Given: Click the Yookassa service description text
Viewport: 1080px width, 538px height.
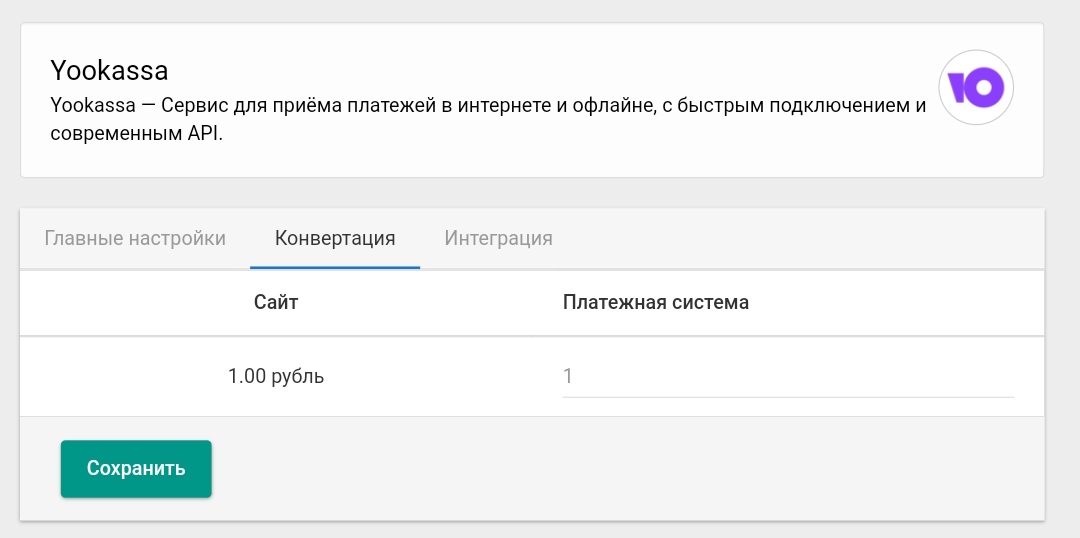Looking at the screenshot, I should click(488, 120).
